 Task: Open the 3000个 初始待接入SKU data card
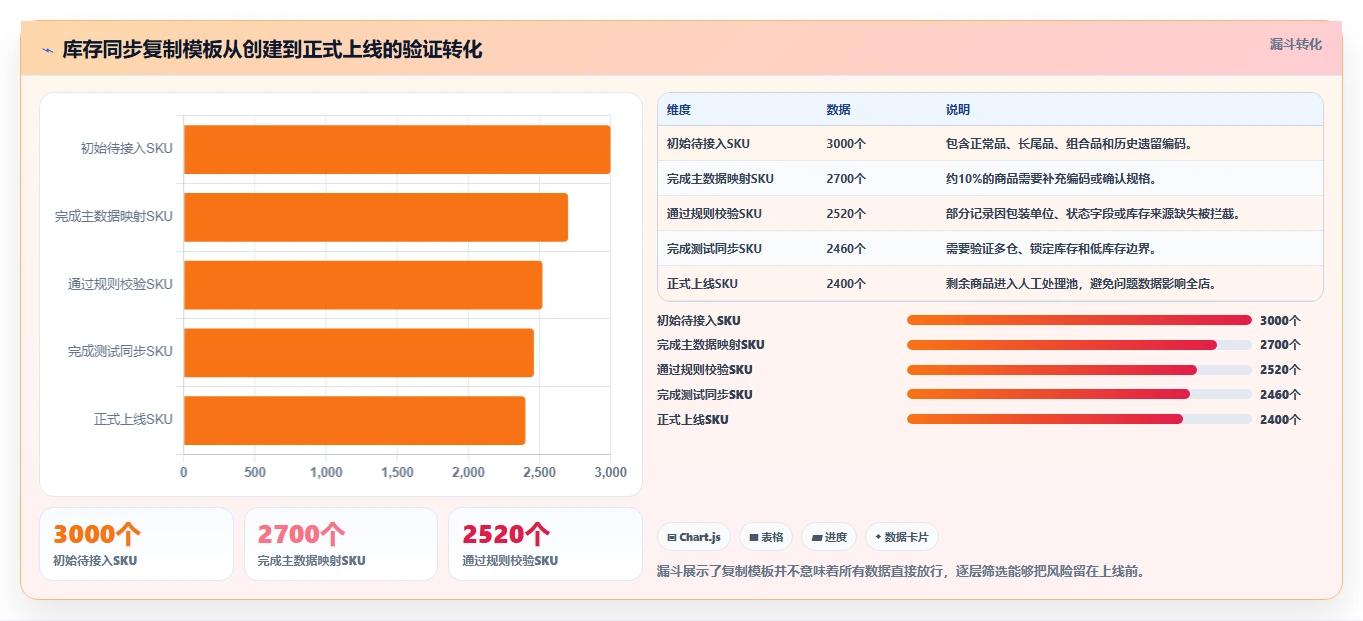coord(136,544)
